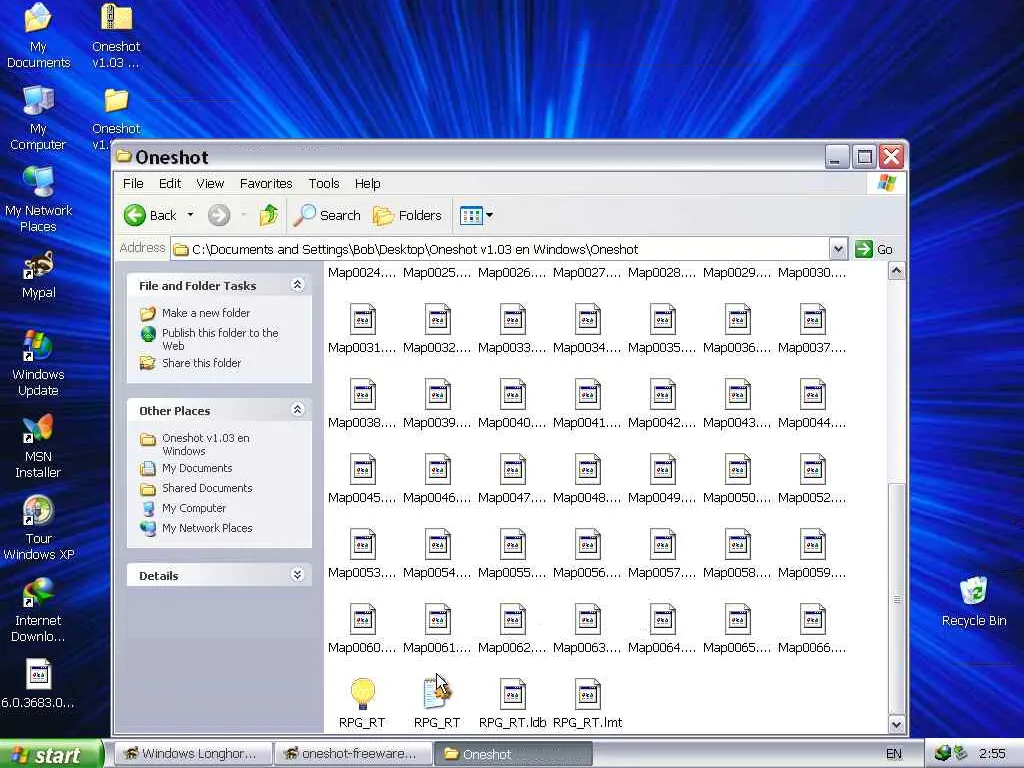1024x768 pixels.
Task: Go to Shared Documents in Other Places
Action: (207, 488)
